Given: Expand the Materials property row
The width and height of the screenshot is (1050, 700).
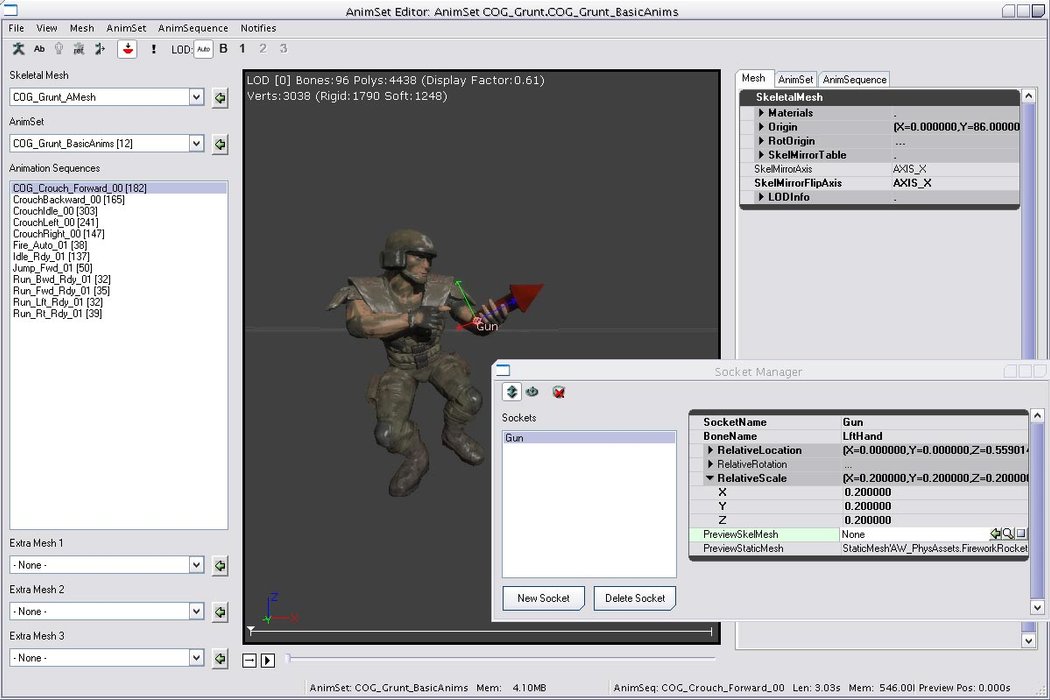Looking at the screenshot, I should (x=761, y=113).
